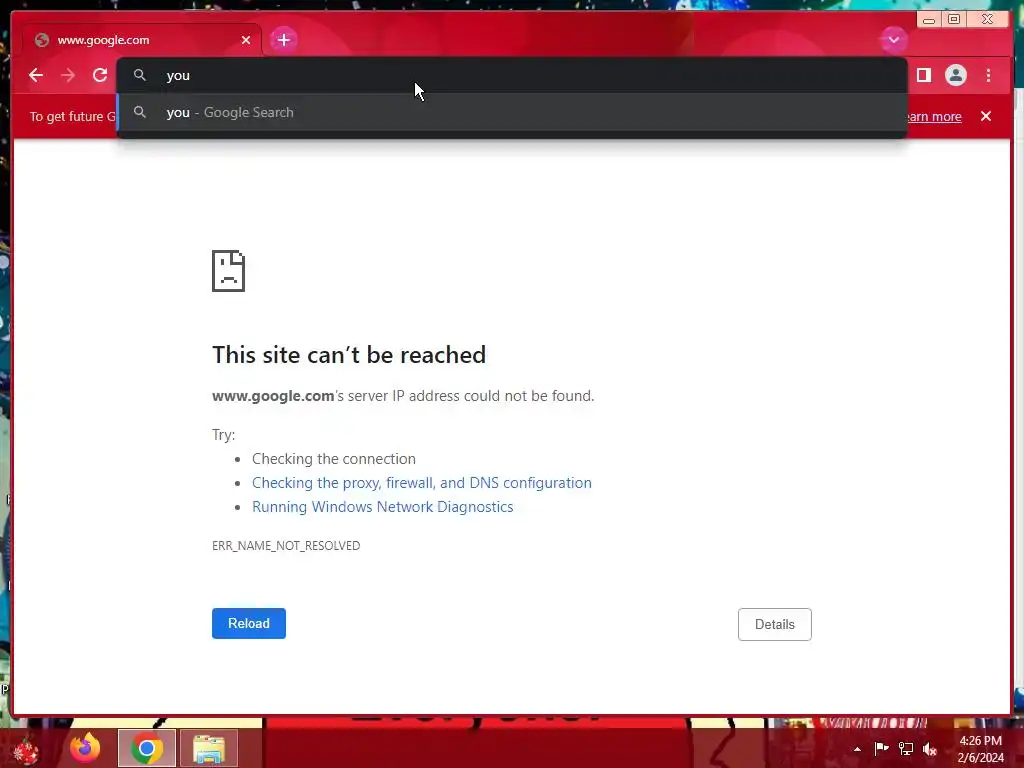Open the clock showing 4:26 PM
This screenshot has width=1024, height=768.
pos(980,749)
